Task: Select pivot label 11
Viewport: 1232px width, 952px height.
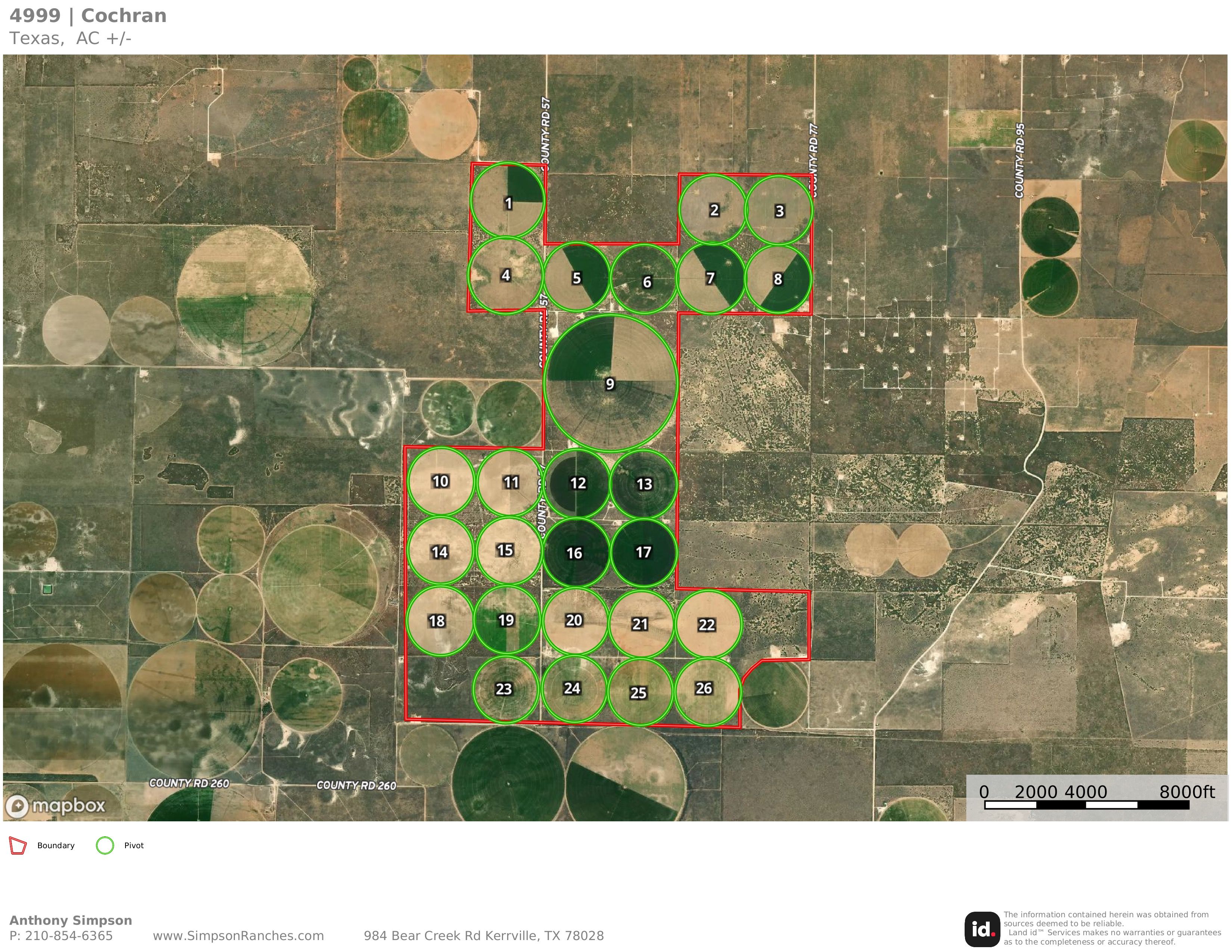Action: [511, 482]
